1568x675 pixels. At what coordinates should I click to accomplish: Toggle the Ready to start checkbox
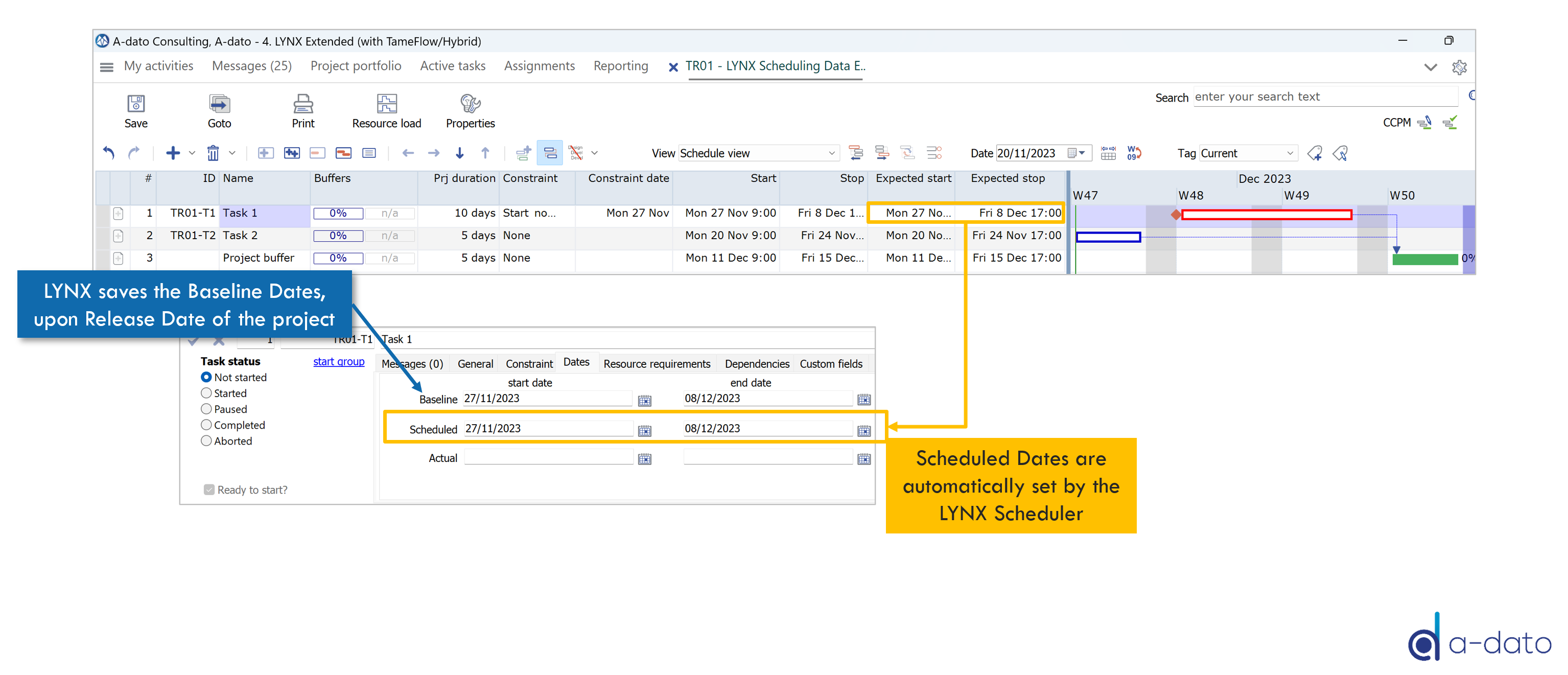click(209, 490)
